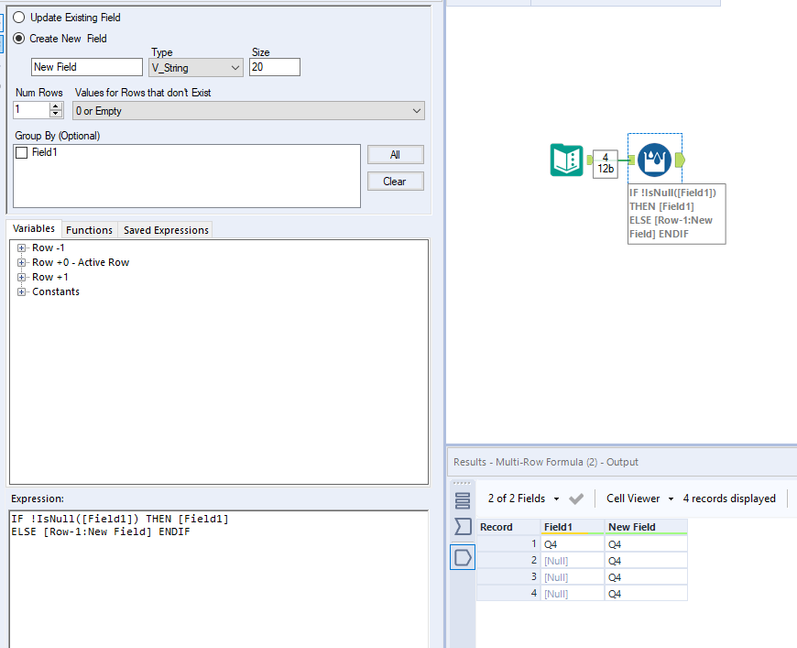Select New Field cell Q4 in record 1
The width and height of the screenshot is (797, 648).
646,544
